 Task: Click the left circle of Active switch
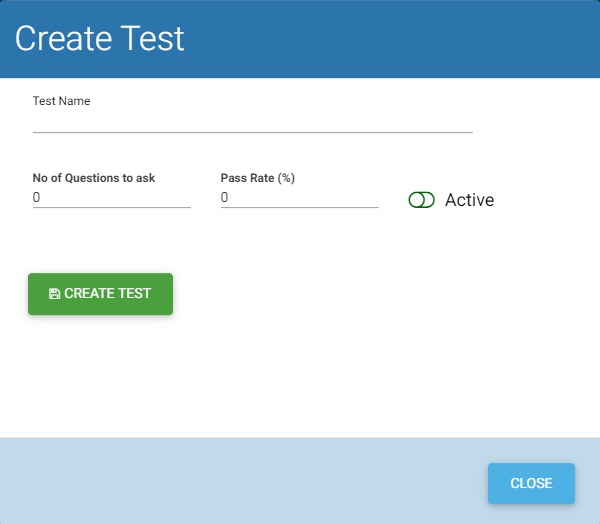[416, 200]
